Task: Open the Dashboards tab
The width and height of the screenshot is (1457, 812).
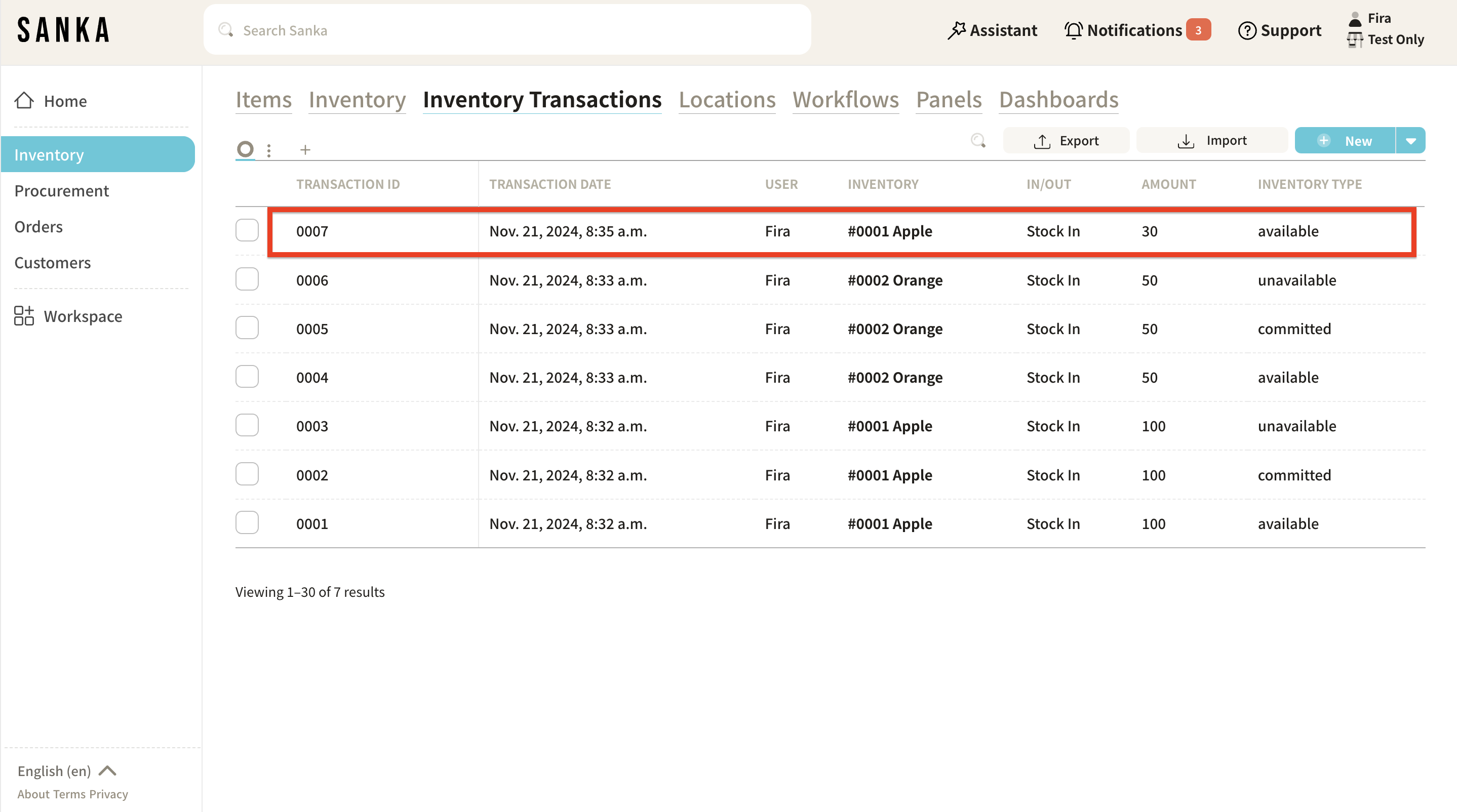Action: click(x=1058, y=100)
